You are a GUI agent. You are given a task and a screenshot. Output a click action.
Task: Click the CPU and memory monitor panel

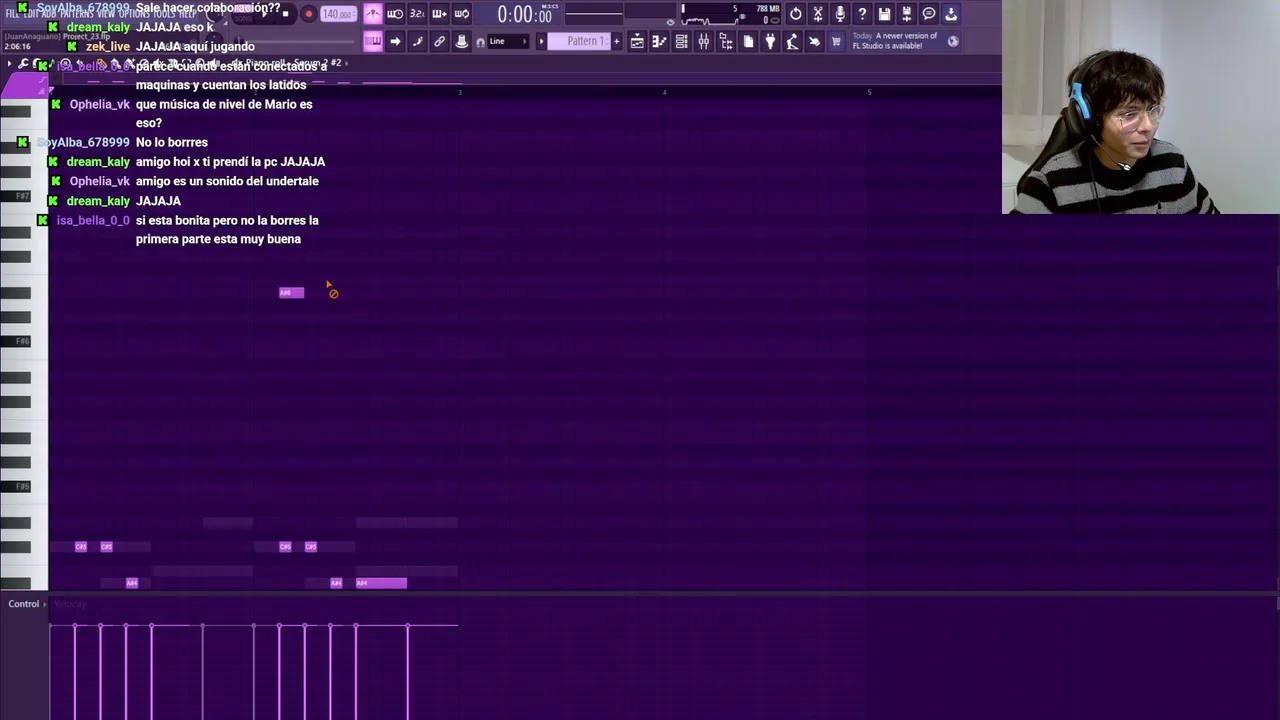[730, 14]
